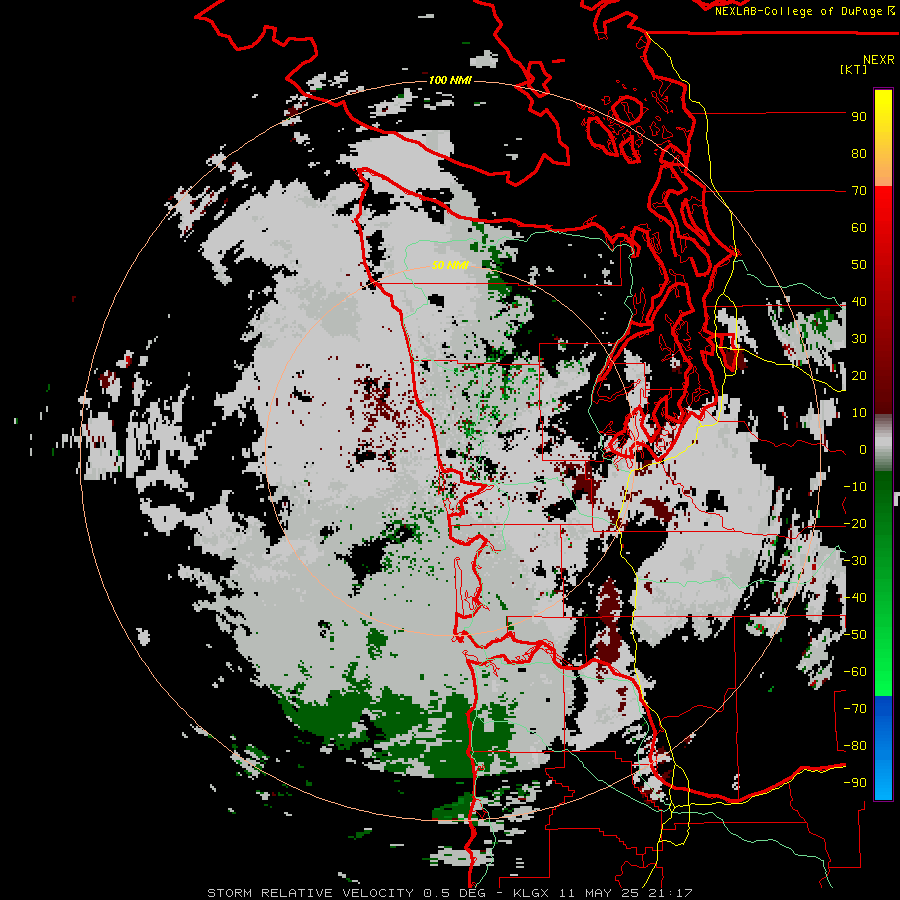Click the -30 knot scale label
The image size is (900, 900).
(855, 561)
